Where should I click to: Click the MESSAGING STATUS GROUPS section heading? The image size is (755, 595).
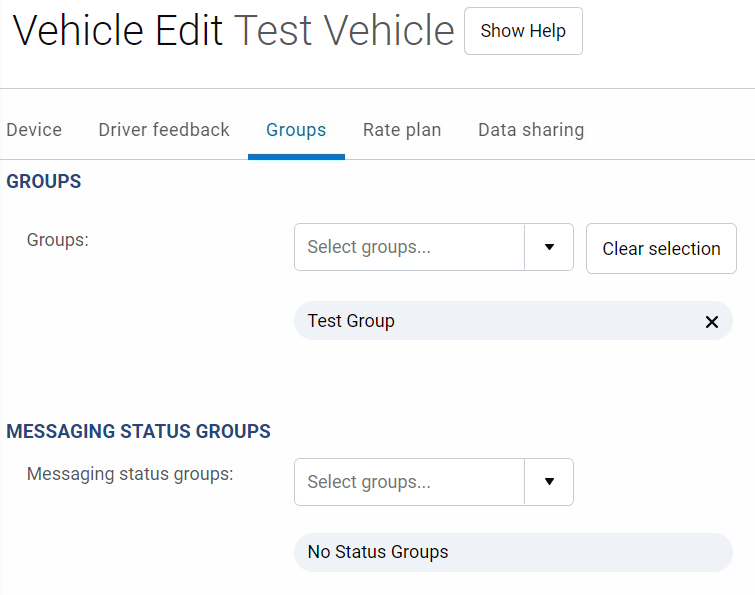(x=139, y=432)
